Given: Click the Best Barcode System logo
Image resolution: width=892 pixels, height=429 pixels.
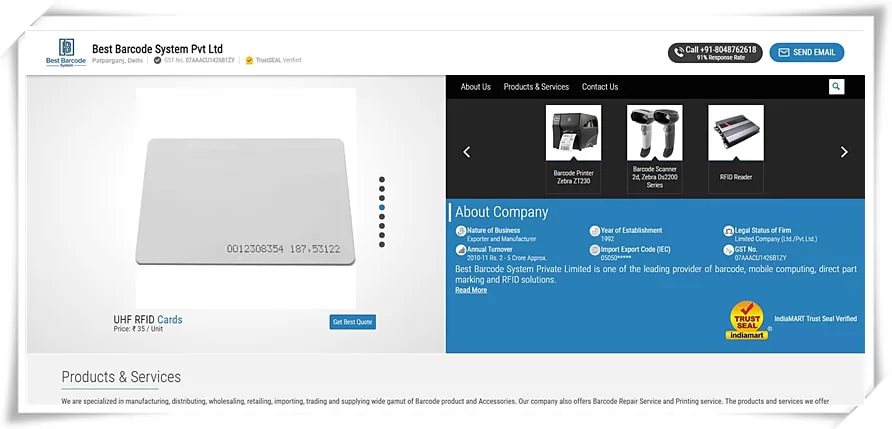Looking at the screenshot, I should pos(66,52).
